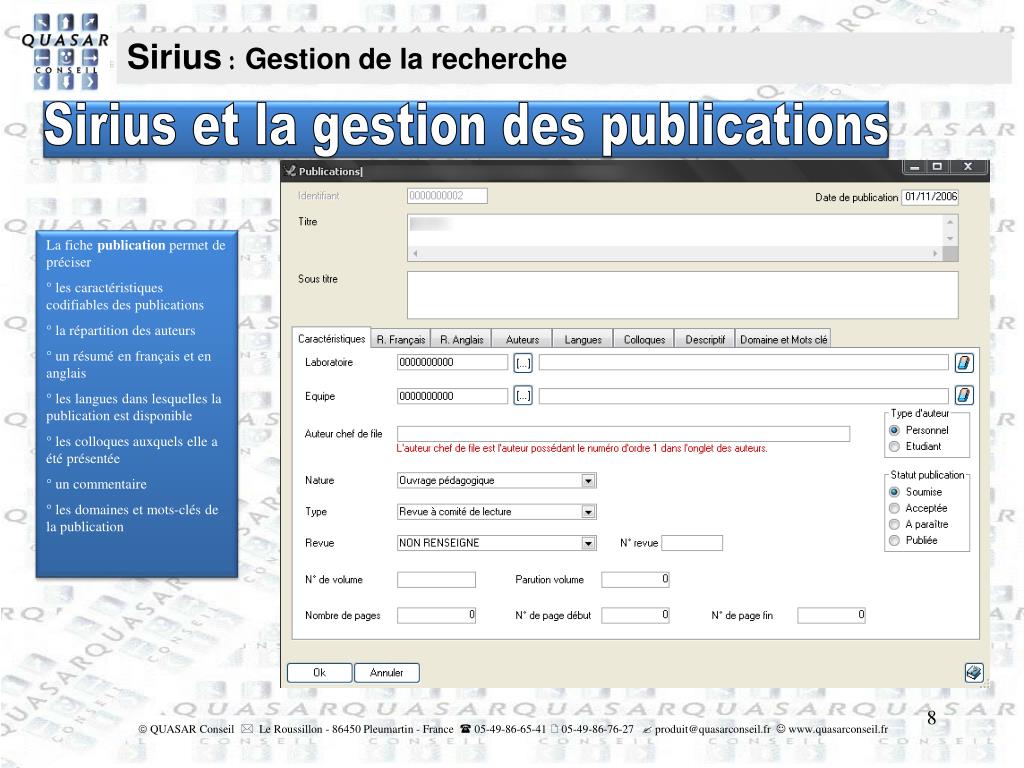Click the Quasar Conseil logo
Image resolution: width=1024 pixels, height=768 pixels.
(x=65, y=51)
